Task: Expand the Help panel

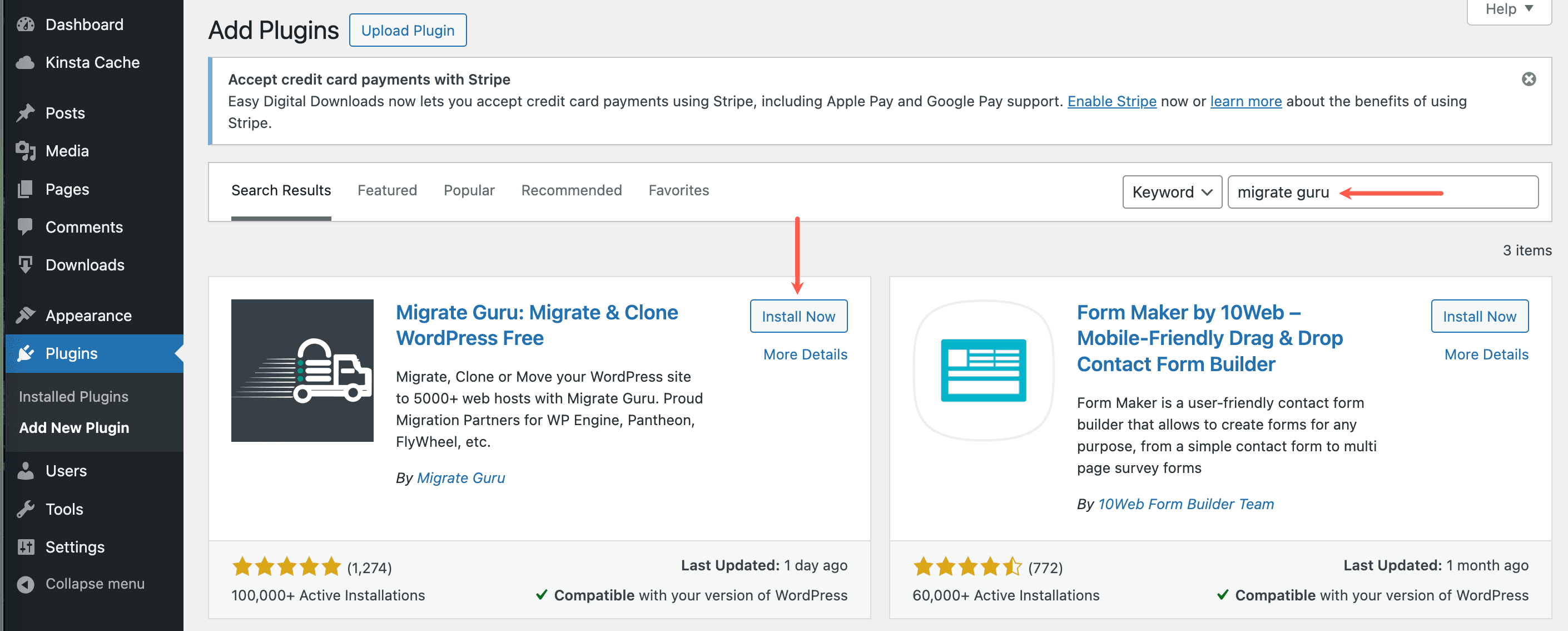Action: tap(1508, 9)
